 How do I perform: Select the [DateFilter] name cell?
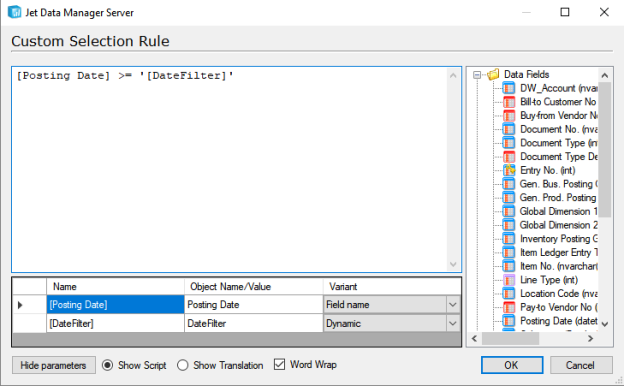point(115,324)
